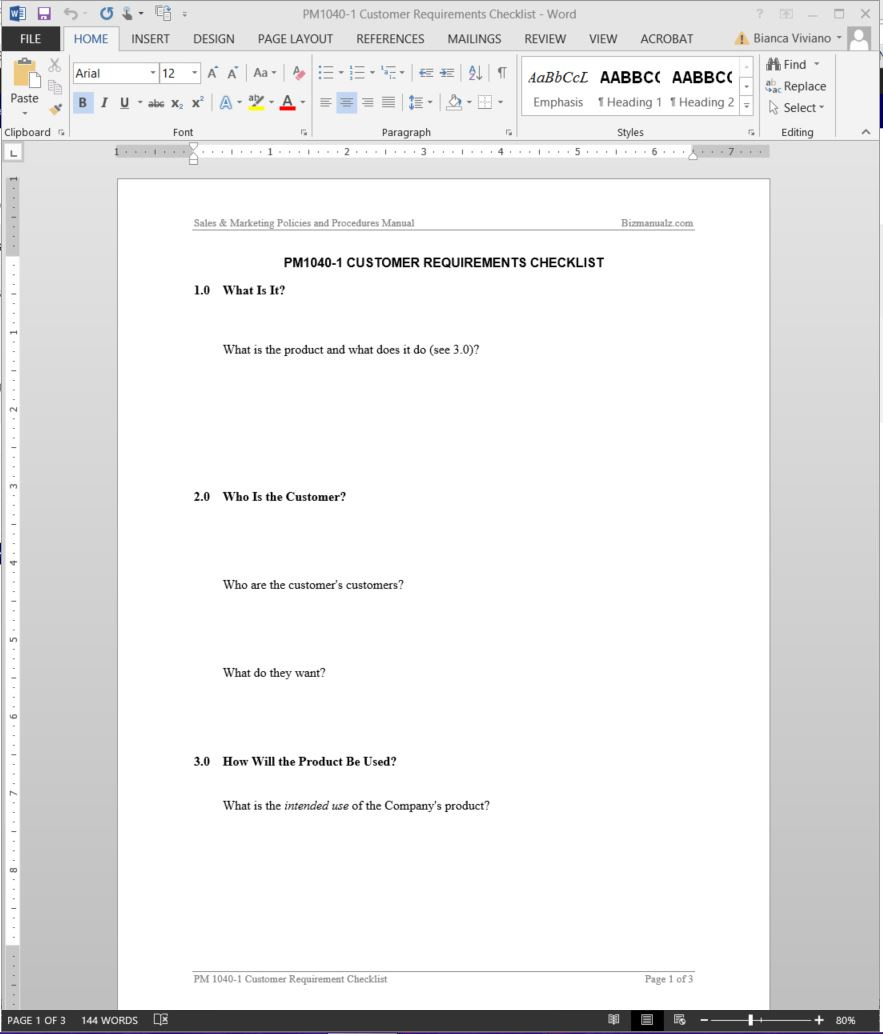
Task: Switch to Web Layout view
Action: coord(679,1019)
